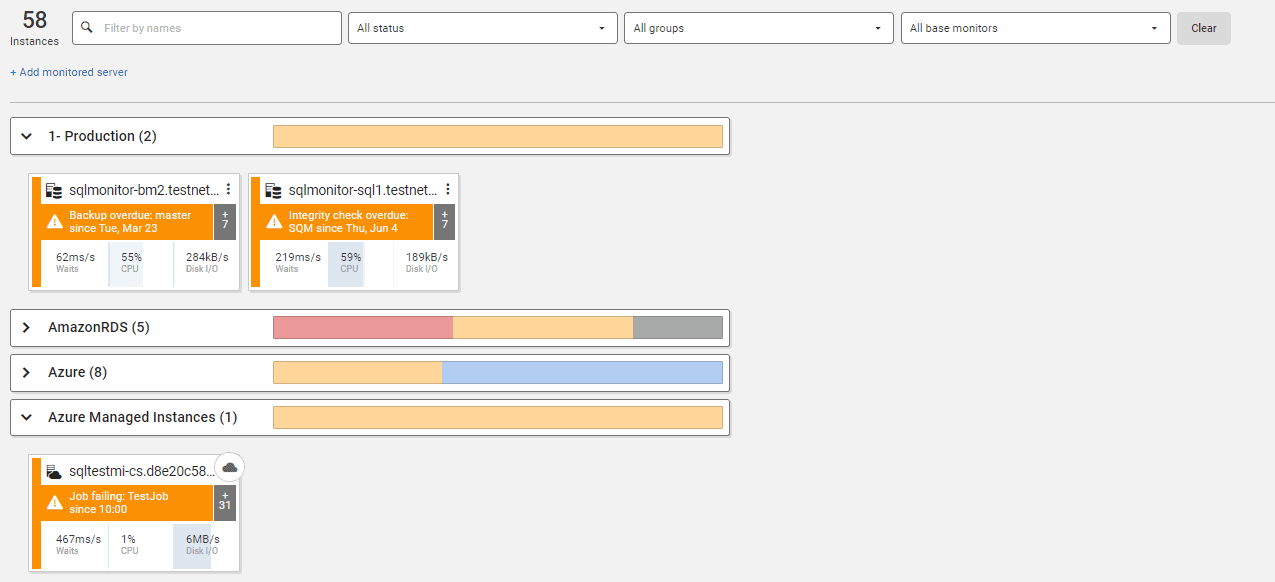Screen dimensions: 1275x582
Task: Toggle the CPU metric tile on sqlmonitor-sql1
Action: tap(347, 263)
